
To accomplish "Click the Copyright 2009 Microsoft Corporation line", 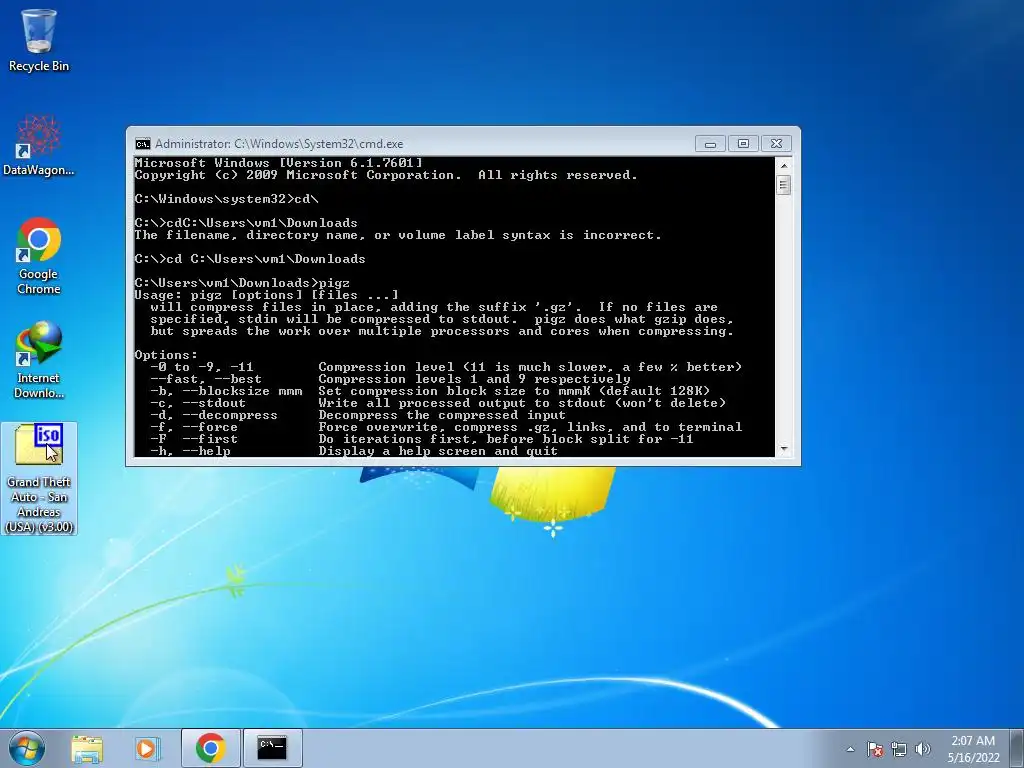I will point(386,175).
